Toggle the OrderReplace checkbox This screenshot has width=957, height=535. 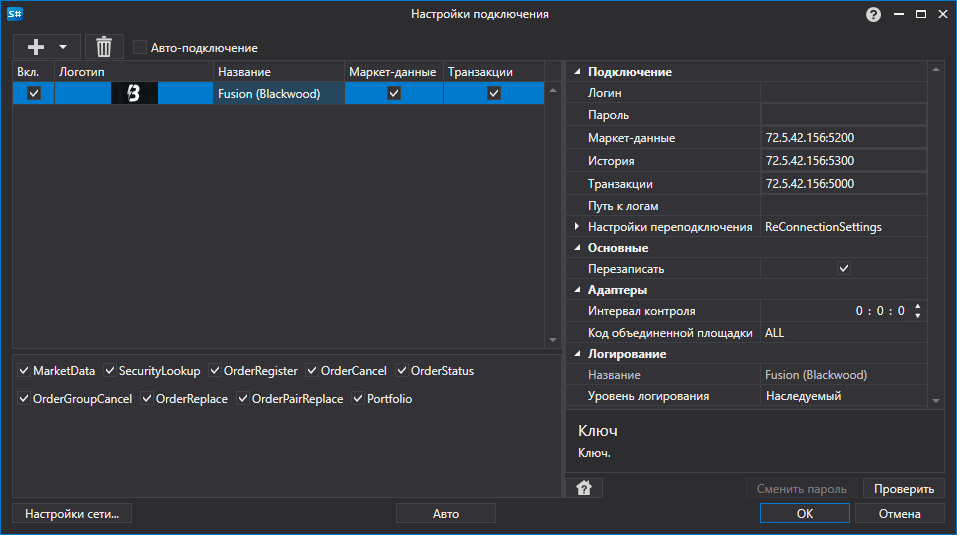point(146,398)
